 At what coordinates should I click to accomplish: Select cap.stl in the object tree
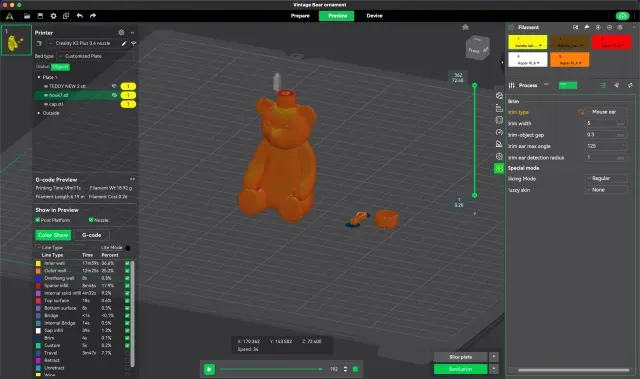[x=56, y=104]
